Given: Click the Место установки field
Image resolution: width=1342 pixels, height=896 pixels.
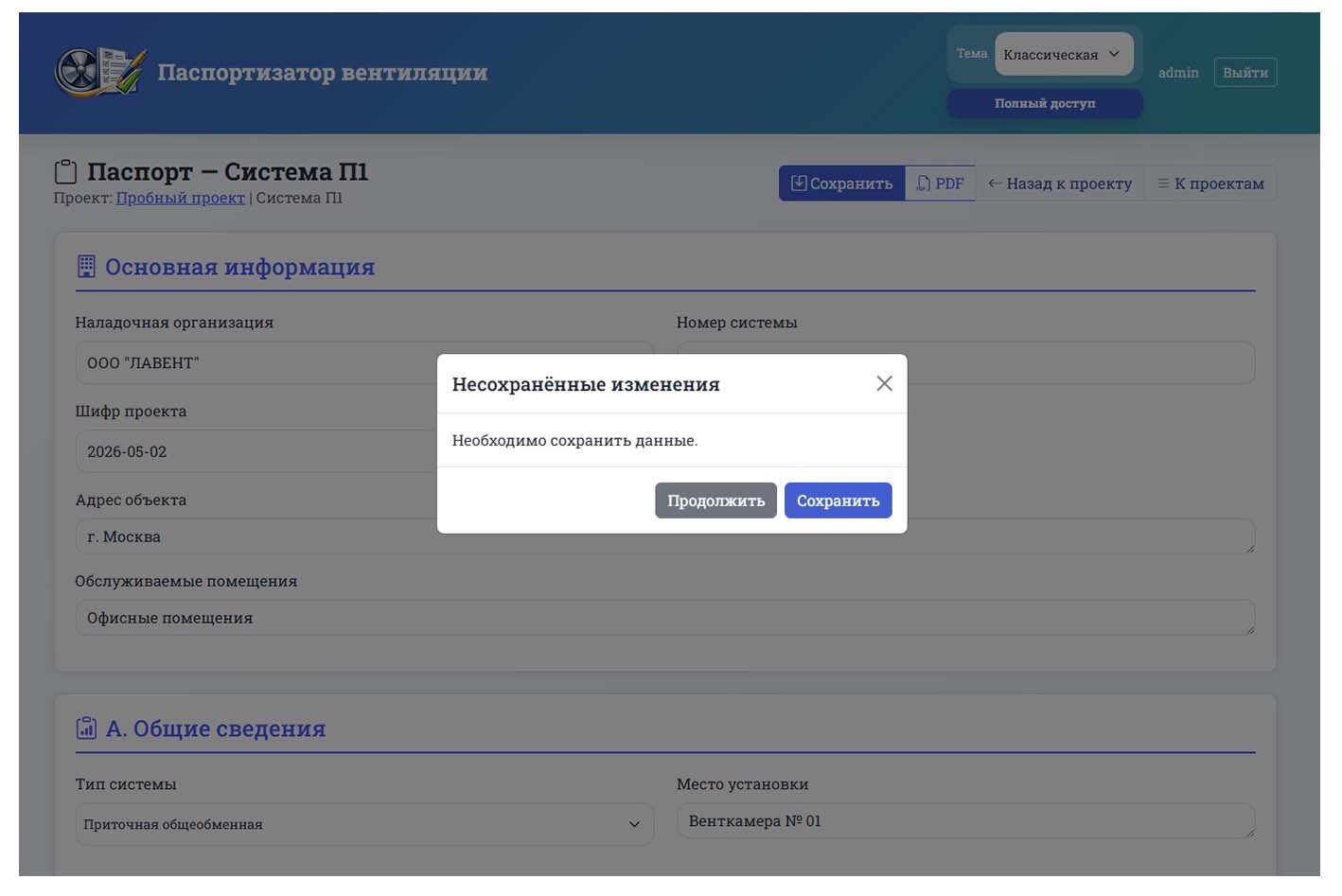Looking at the screenshot, I should pyautogui.click(x=965, y=821).
